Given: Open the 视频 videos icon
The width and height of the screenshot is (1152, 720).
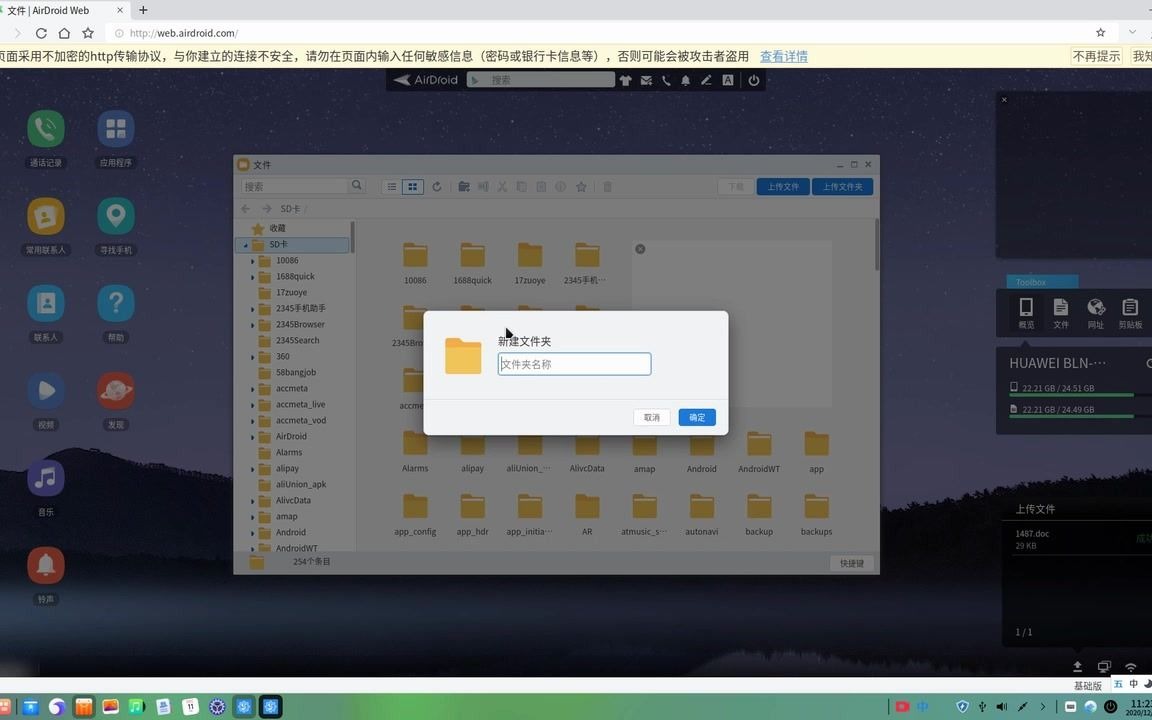Looking at the screenshot, I should 46,391.
